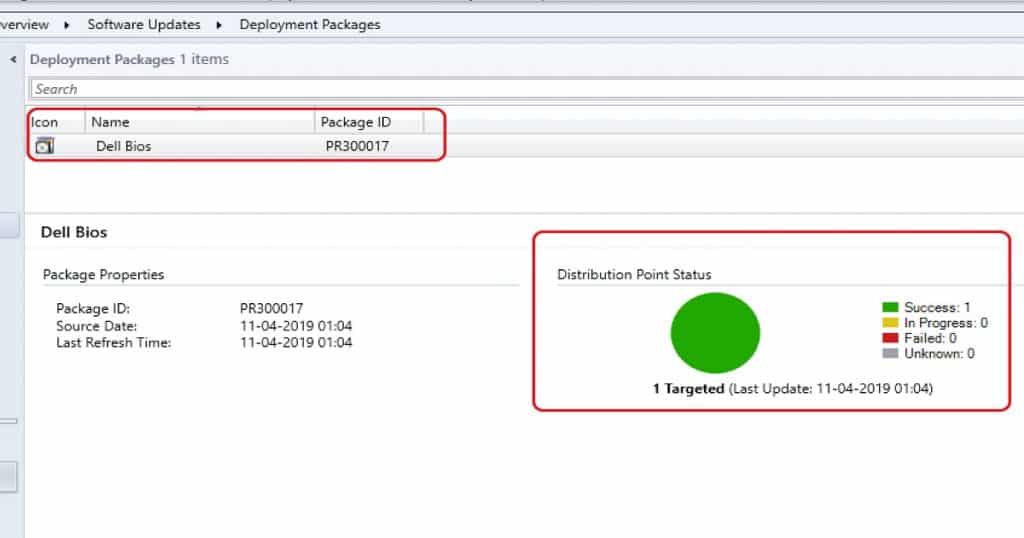The height and width of the screenshot is (538, 1024).
Task: Sort by the Name column header
Action: point(200,122)
